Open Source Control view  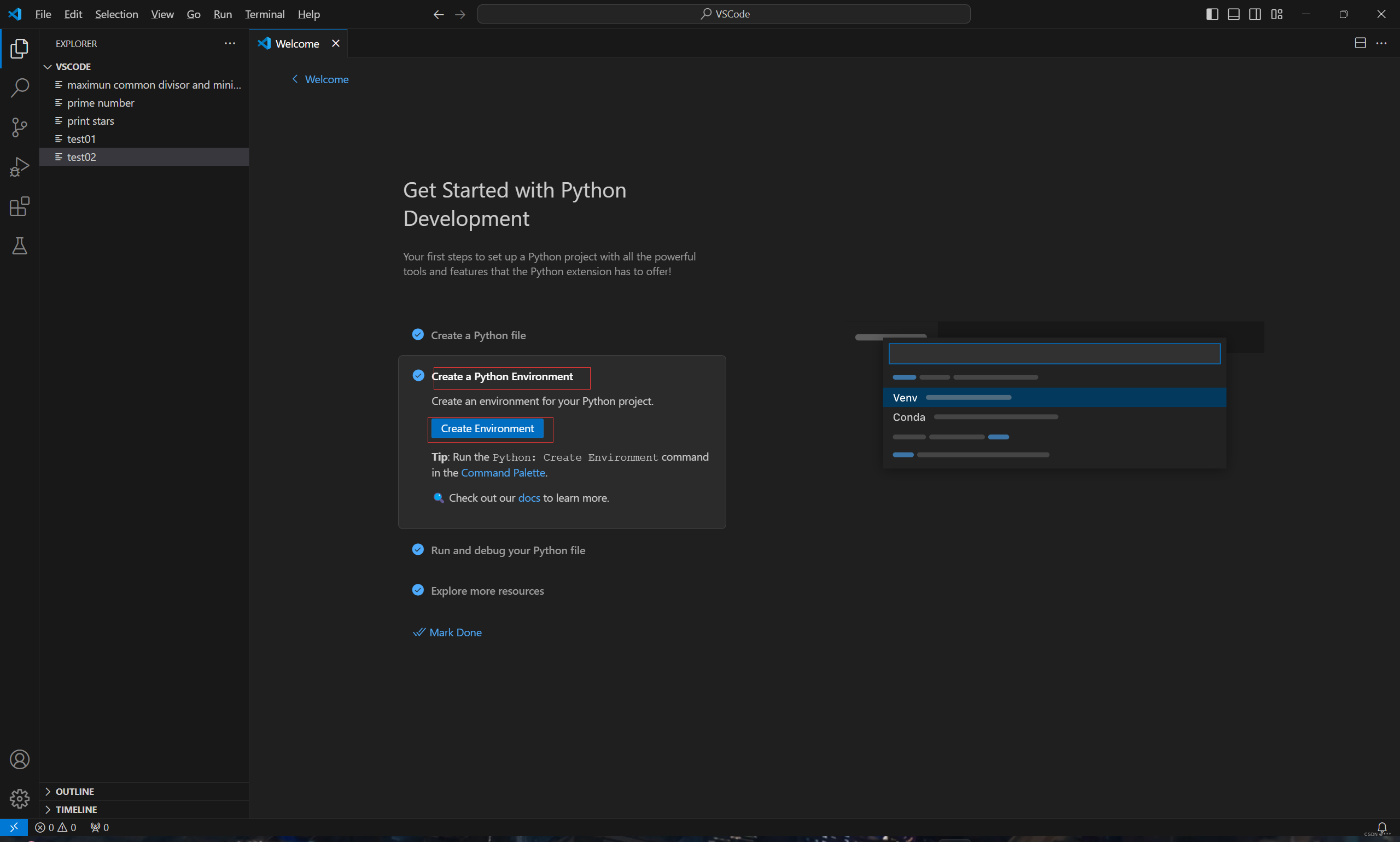tap(19, 127)
